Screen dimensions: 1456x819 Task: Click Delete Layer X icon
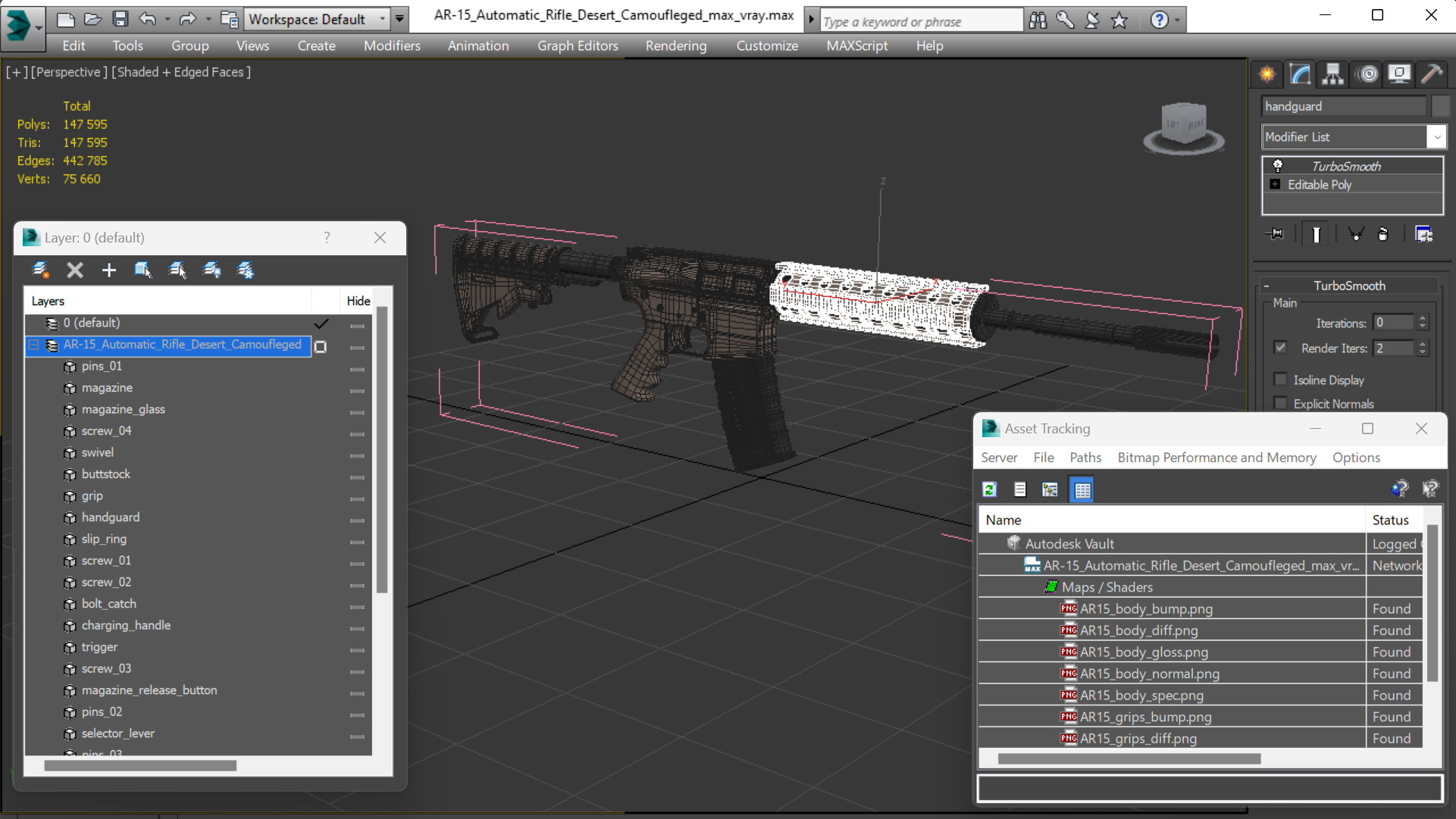tap(74, 270)
